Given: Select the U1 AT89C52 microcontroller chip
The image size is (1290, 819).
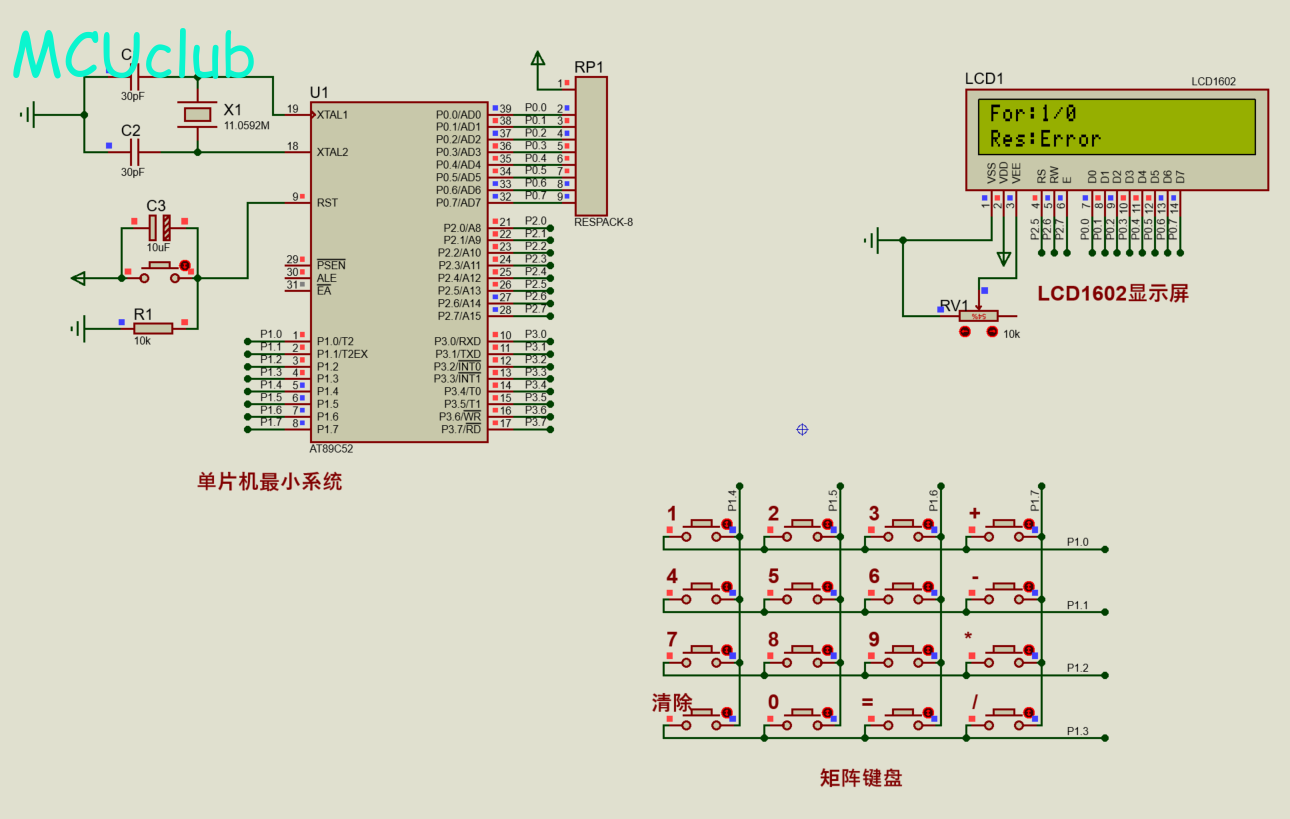Looking at the screenshot, I should pos(399,271).
